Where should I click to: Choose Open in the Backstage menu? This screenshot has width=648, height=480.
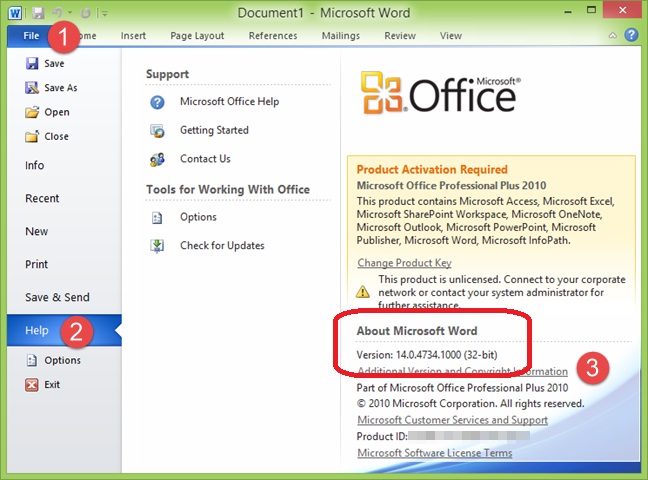tap(57, 112)
